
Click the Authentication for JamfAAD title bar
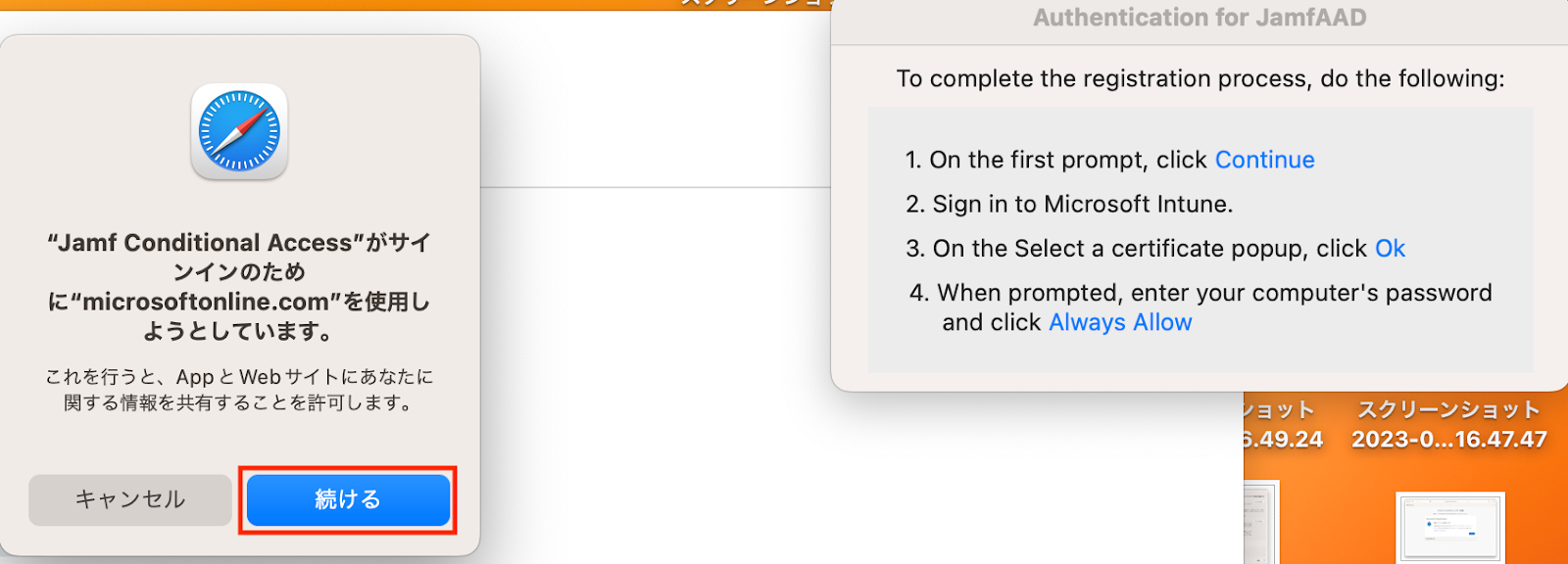[x=1199, y=18]
